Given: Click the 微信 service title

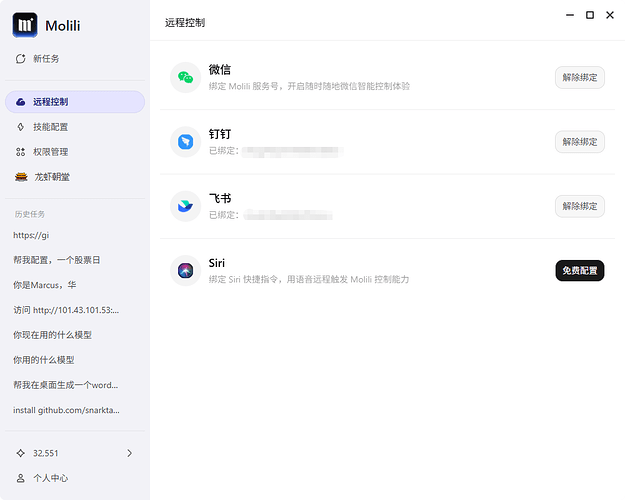Looking at the screenshot, I should 220,69.
